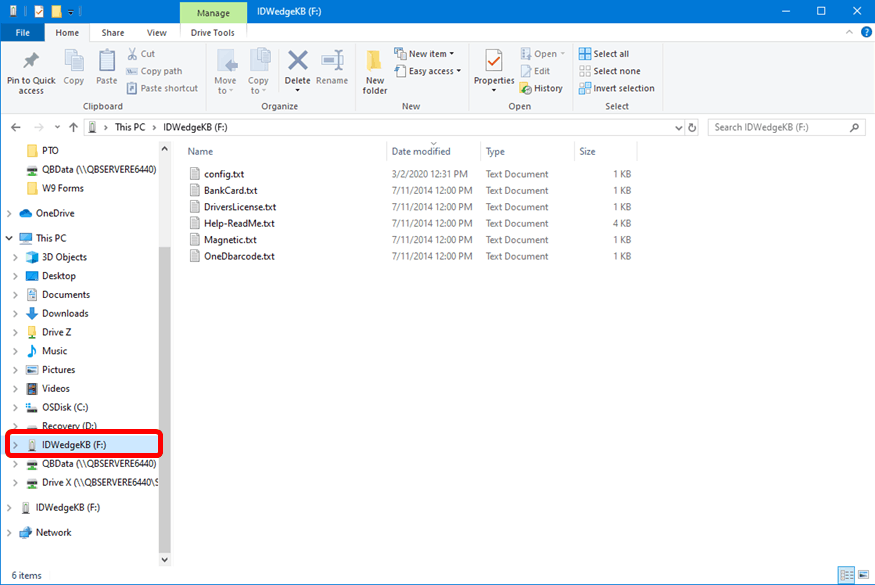
Task: Open OSDisk (C:) in navigation pane
Action: point(65,407)
